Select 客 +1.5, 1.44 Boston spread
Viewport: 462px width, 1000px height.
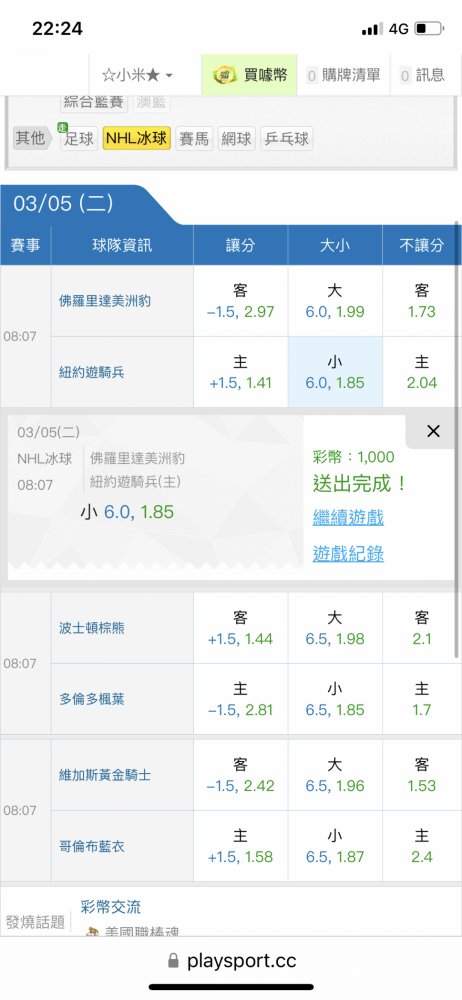[241, 628]
